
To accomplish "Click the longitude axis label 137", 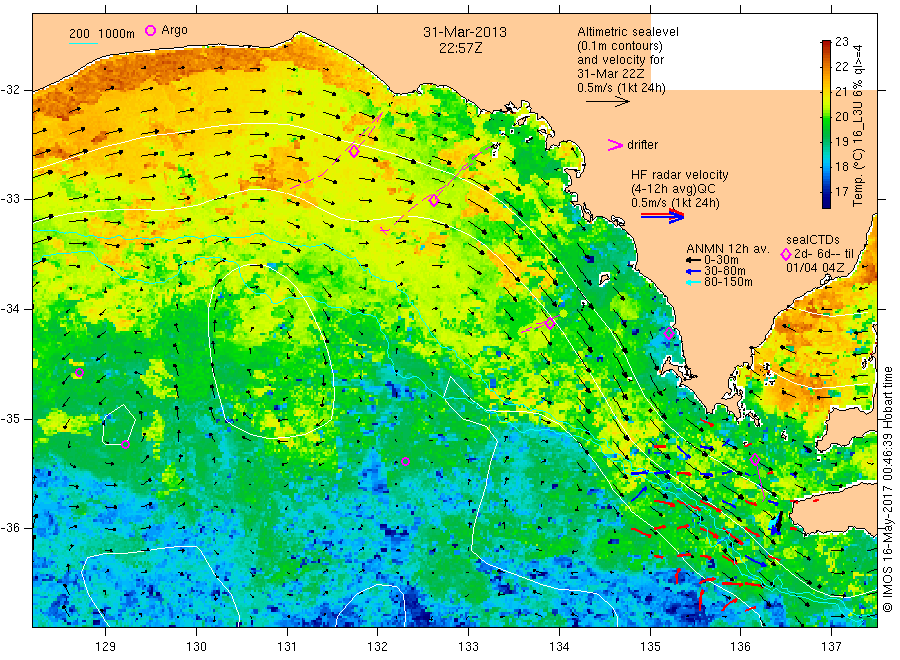I will point(832,647).
